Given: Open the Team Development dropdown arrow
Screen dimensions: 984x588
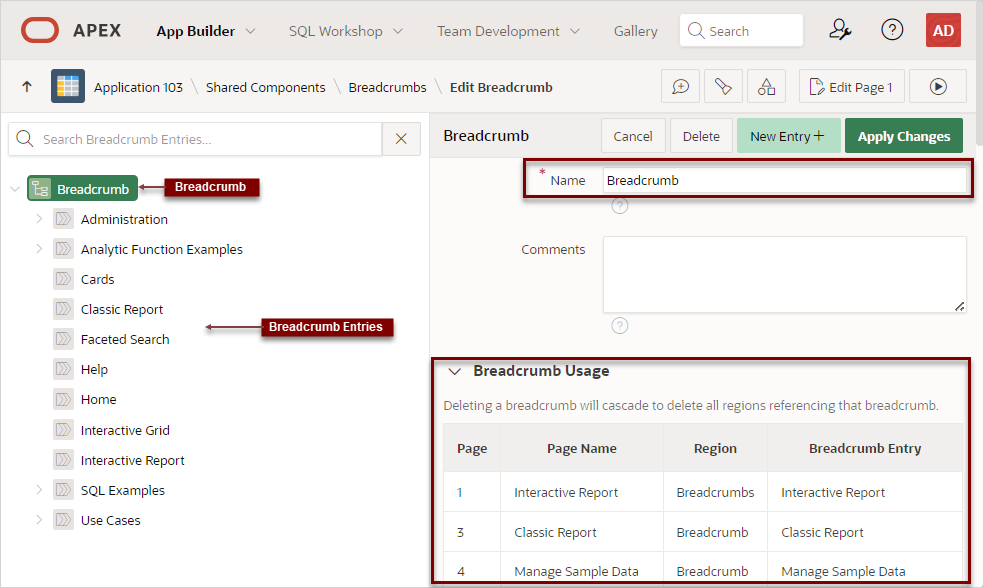Looking at the screenshot, I should point(575,31).
